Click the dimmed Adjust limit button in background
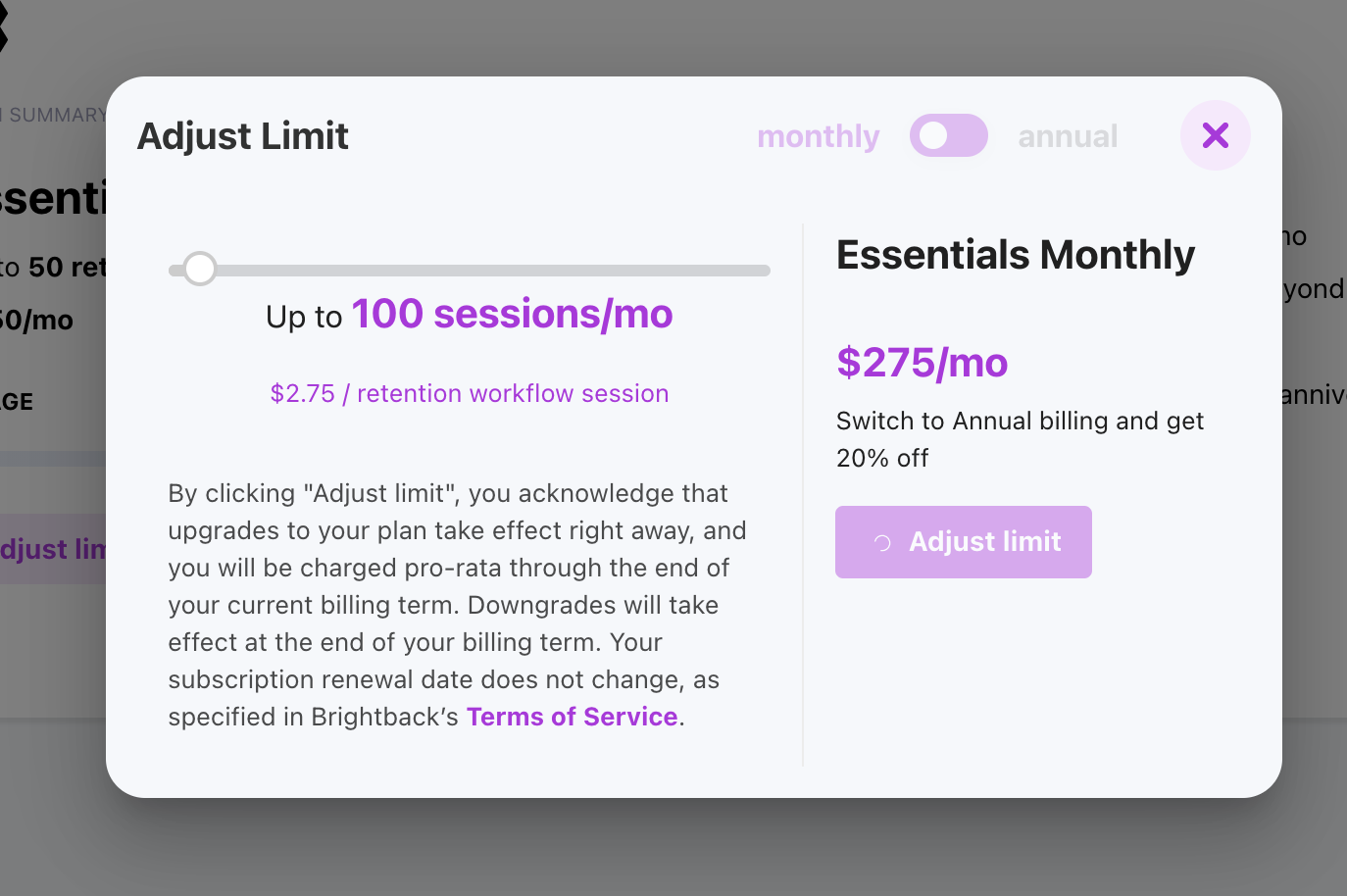 pyautogui.click(x=53, y=549)
